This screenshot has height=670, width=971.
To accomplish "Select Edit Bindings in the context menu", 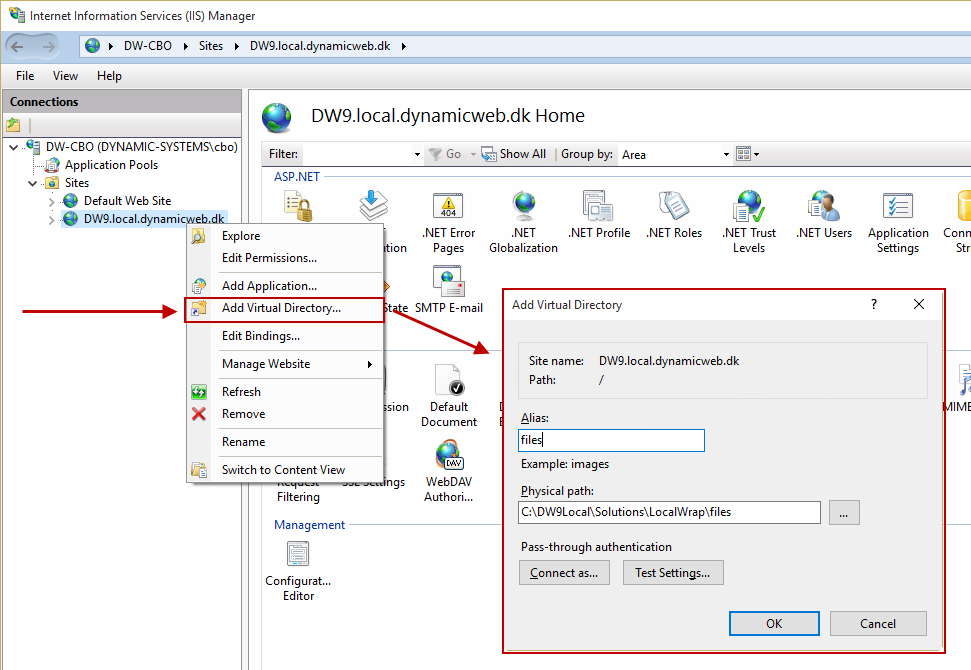I will pos(261,336).
